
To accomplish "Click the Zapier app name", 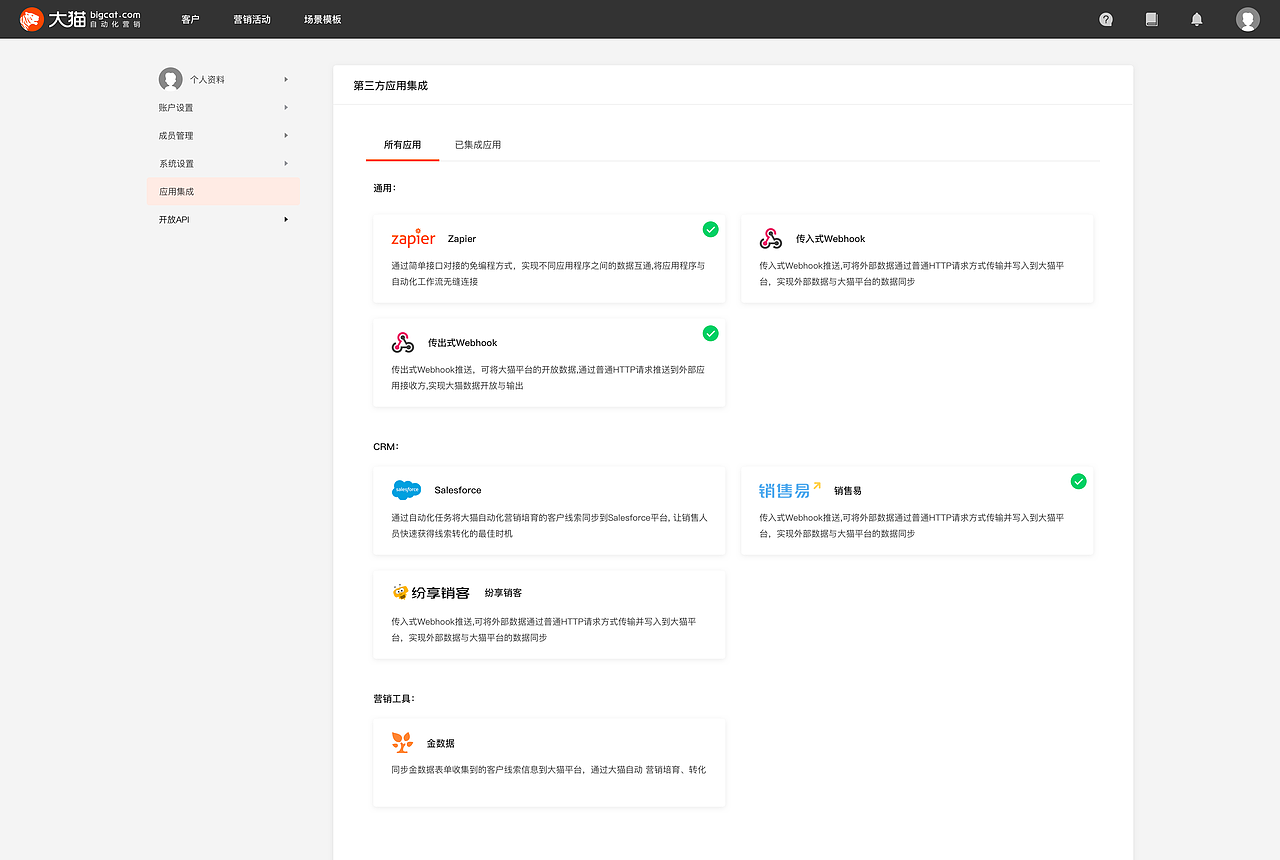I will 462,239.
